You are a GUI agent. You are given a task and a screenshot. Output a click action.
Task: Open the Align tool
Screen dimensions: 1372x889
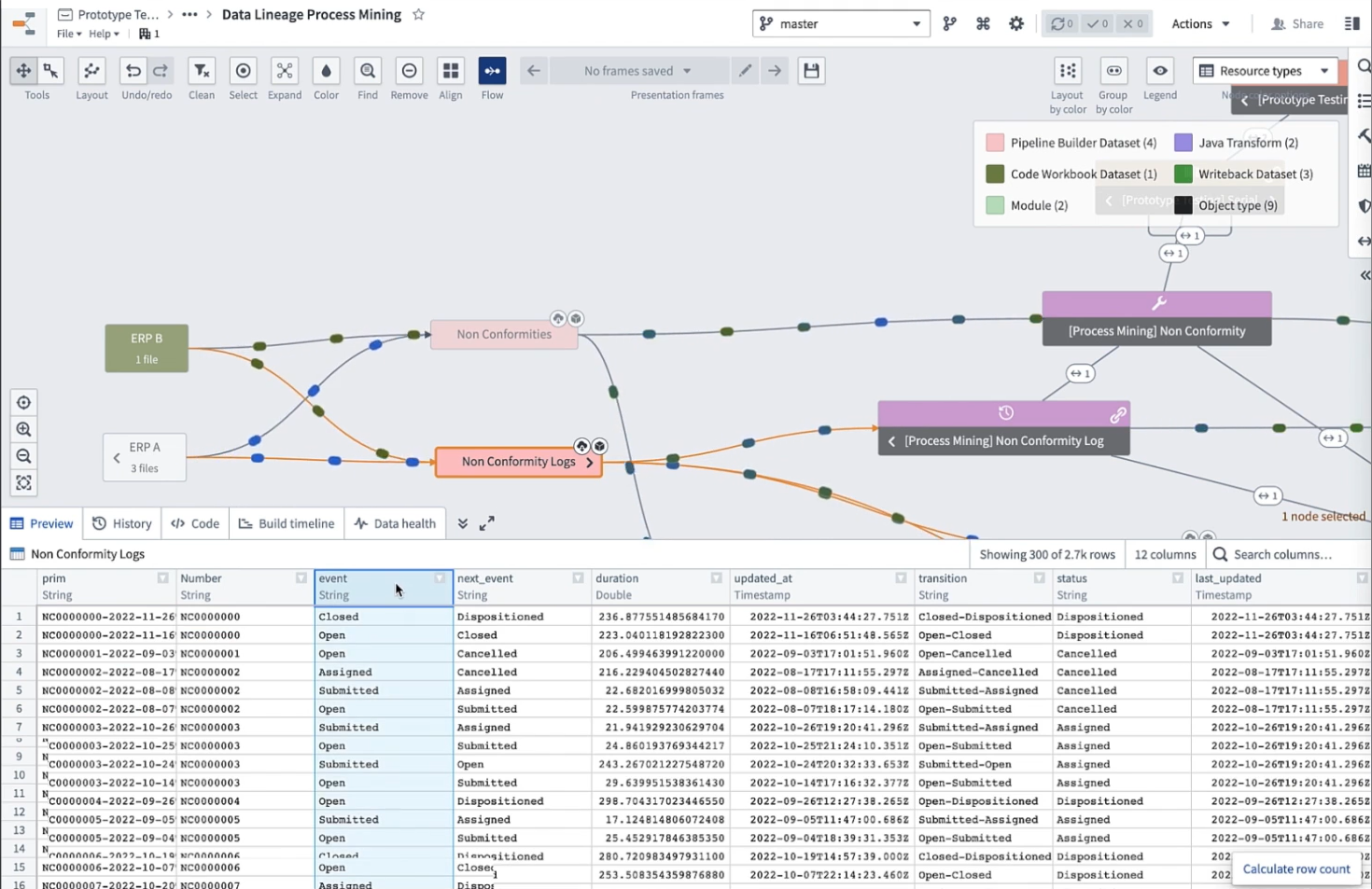pos(451,71)
